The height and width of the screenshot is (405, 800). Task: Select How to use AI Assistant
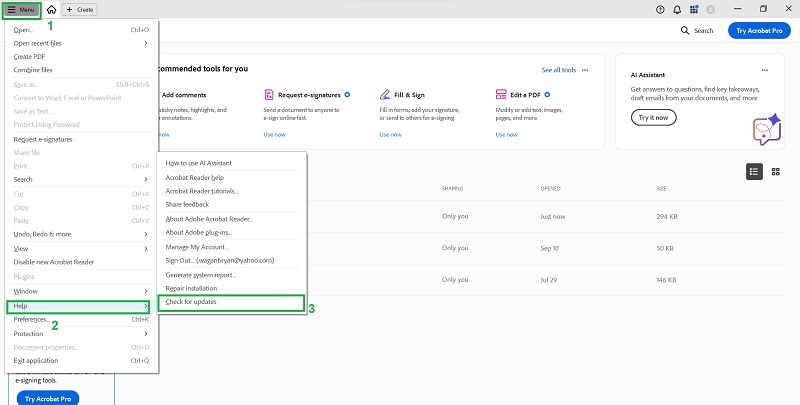pyautogui.click(x=232, y=163)
